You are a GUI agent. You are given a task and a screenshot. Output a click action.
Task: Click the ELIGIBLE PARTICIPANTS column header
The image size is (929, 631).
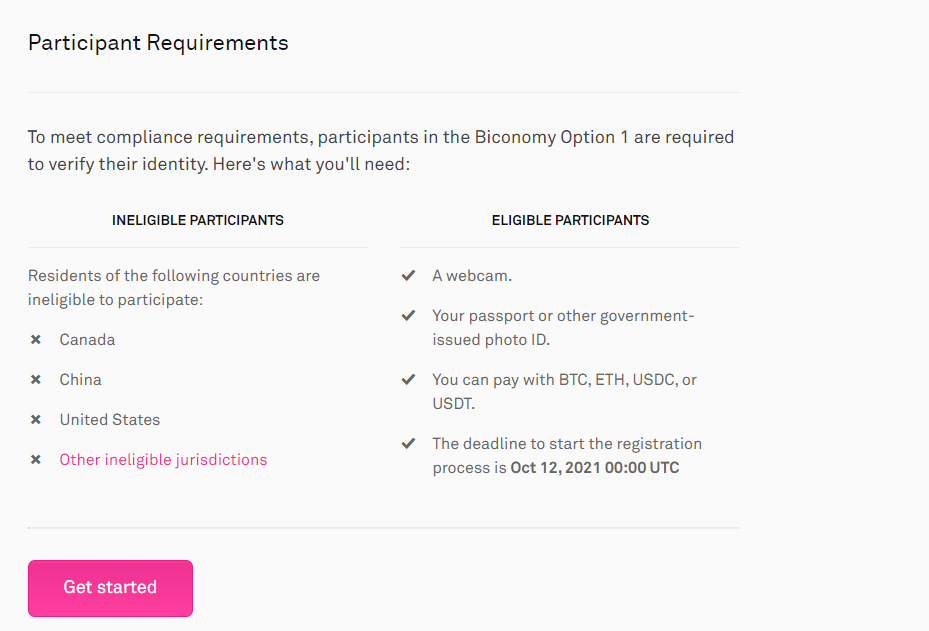tap(571, 220)
